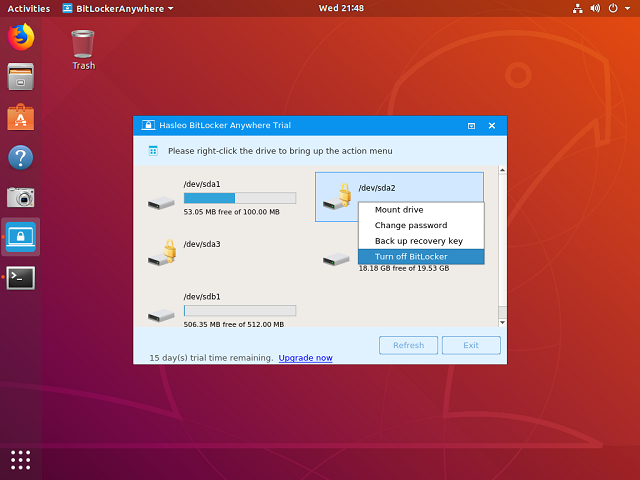The width and height of the screenshot is (640, 480).
Task: Open the Help dock icon
Action: (x=21, y=157)
